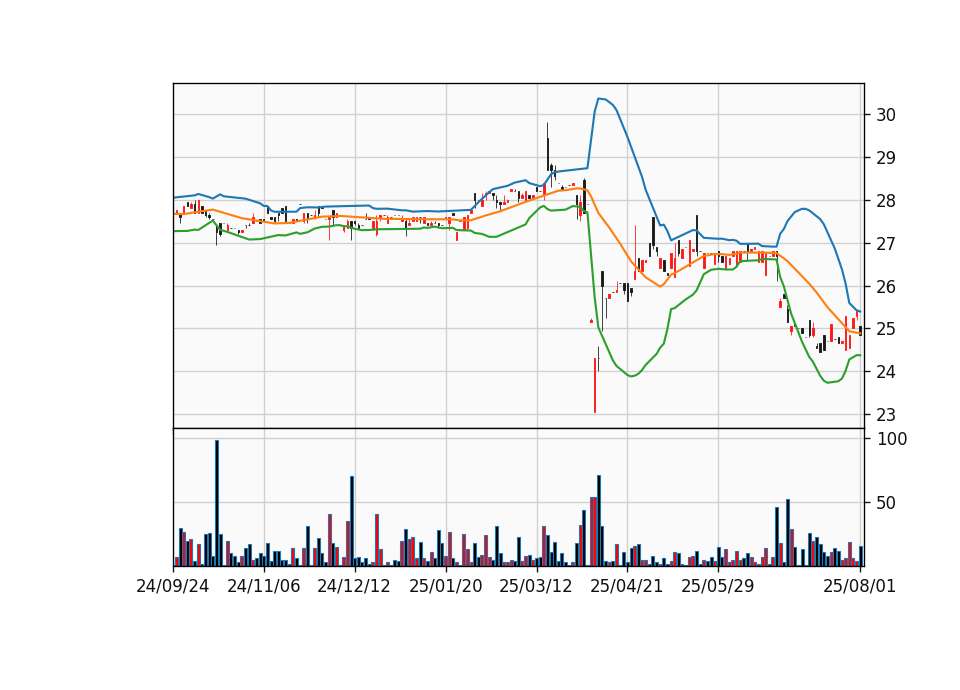Click the volume axis label 100
The image size is (960, 690).
click(x=892, y=439)
